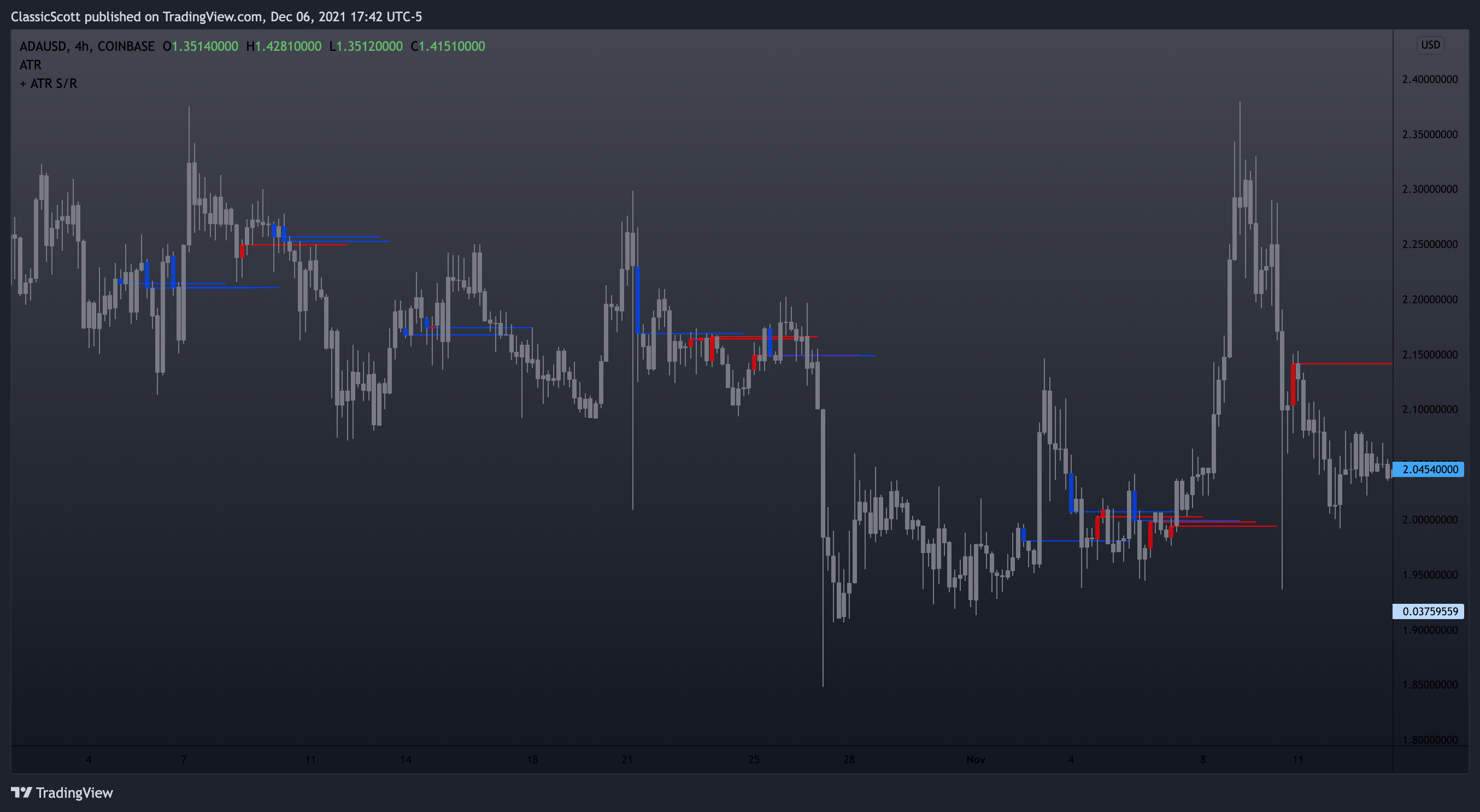Viewport: 1480px width, 812px height.
Task: Click the ClassicScott published header text
Action: click(216, 16)
